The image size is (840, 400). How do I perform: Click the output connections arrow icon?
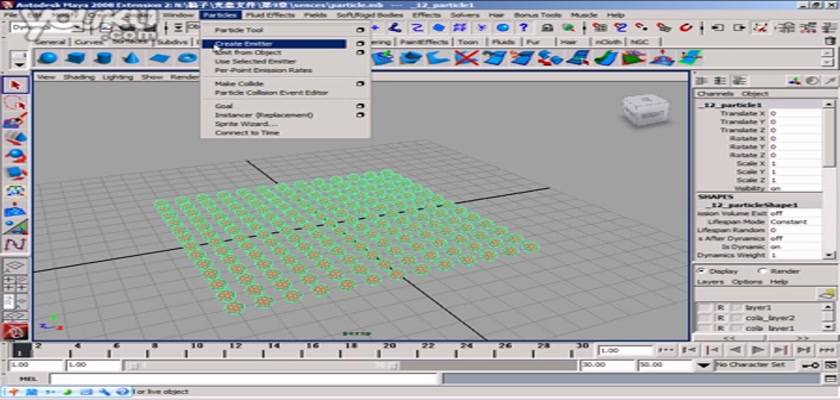pyautogui.click(x=740, y=27)
